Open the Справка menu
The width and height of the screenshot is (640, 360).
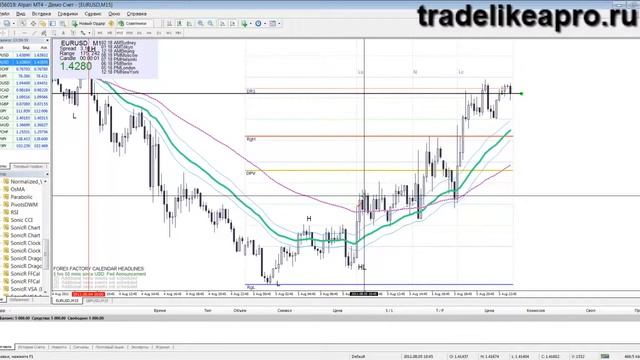pyautogui.click(x=136, y=13)
